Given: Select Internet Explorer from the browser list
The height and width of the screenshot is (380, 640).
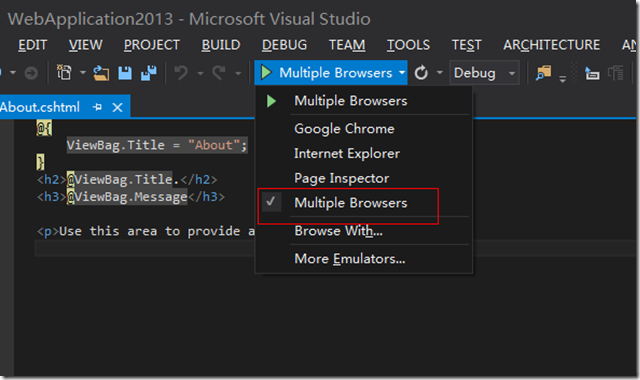Looking at the screenshot, I should pyautogui.click(x=364, y=153).
